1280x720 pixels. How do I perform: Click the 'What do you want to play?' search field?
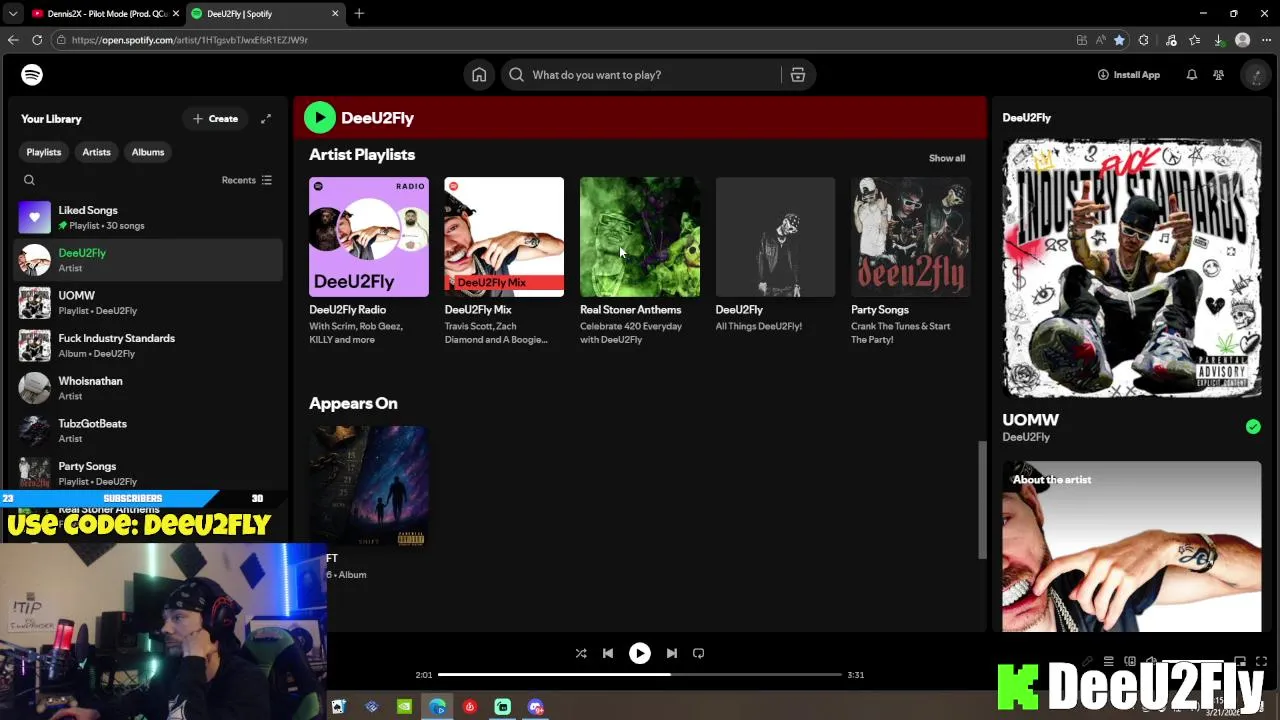click(640, 75)
